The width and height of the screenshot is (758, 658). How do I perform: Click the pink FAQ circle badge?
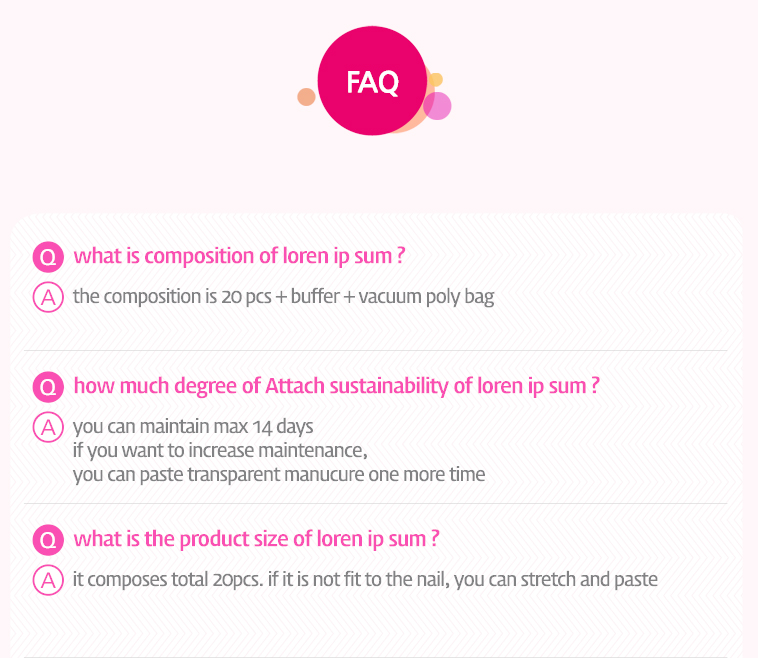point(372,81)
